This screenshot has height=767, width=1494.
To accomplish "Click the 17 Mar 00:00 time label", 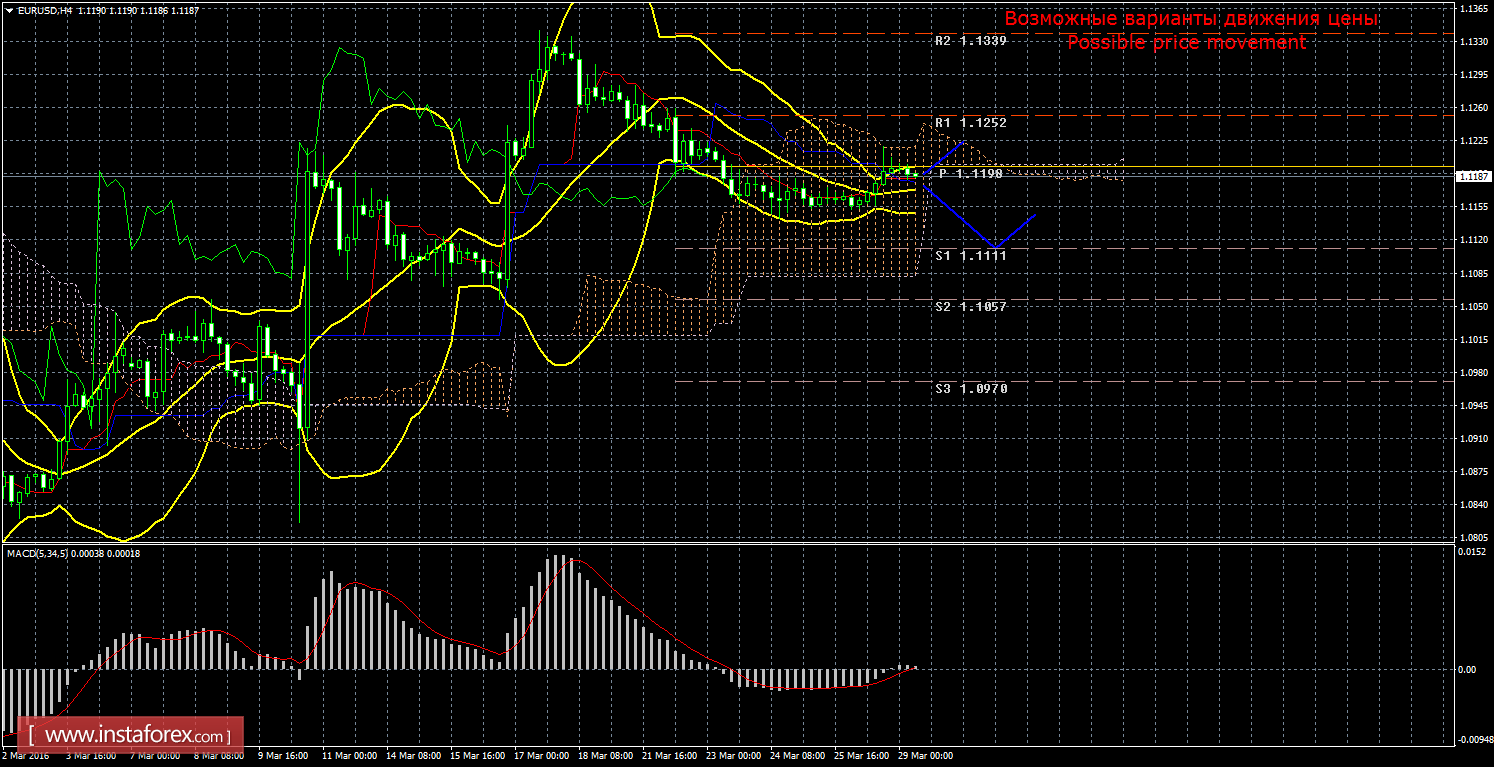I will click(x=544, y=756).
